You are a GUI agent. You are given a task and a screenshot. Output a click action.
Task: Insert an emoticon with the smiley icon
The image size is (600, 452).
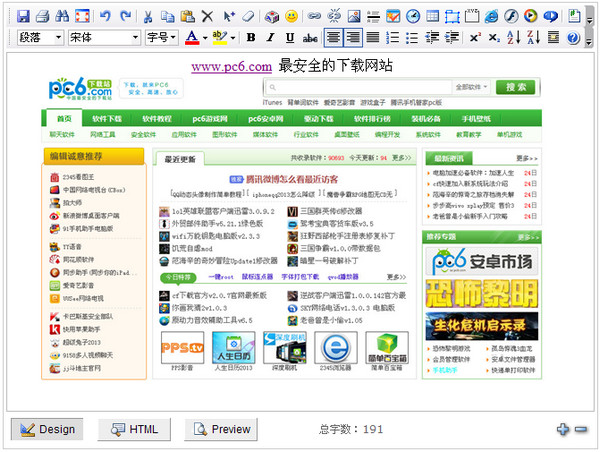292,16
